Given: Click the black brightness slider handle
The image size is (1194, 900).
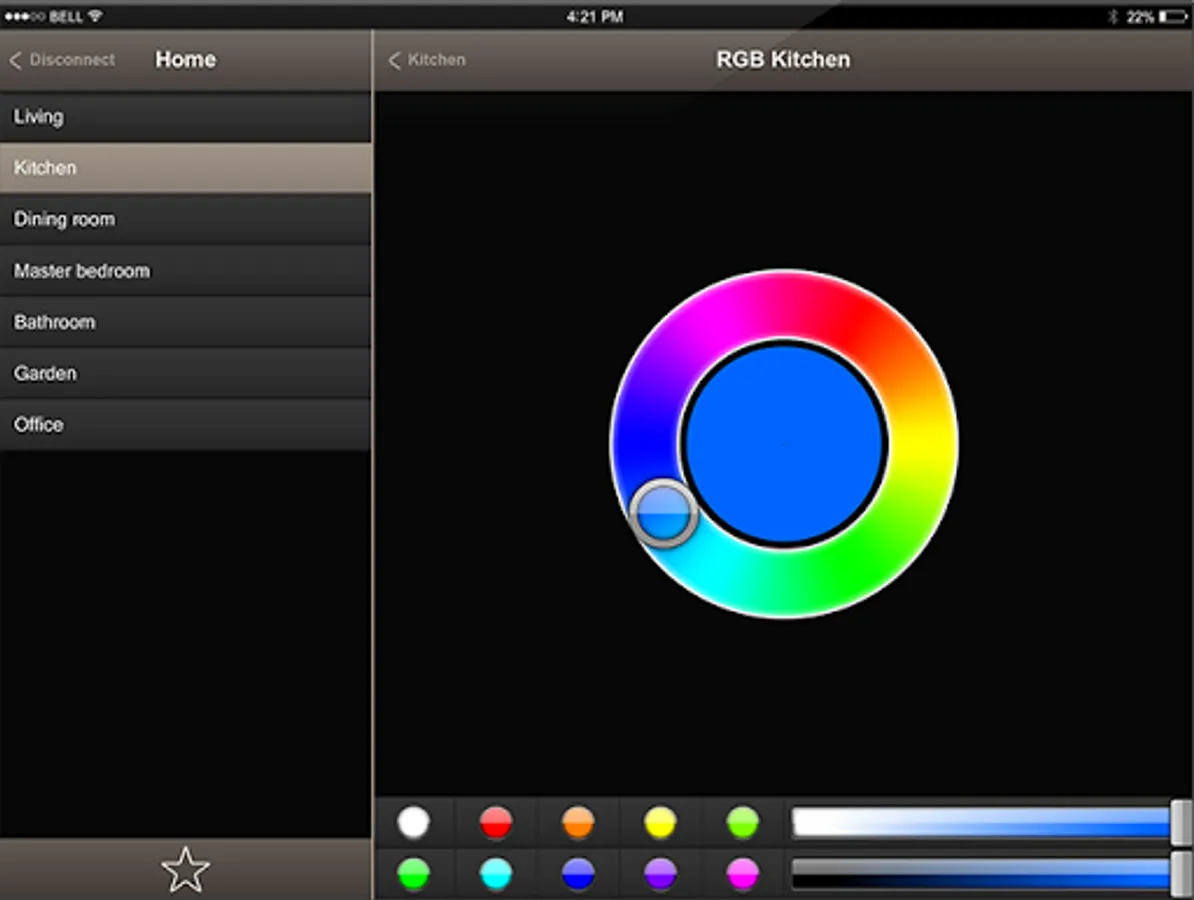Looking at the screenshot, I should click(x=1181, y=873).
